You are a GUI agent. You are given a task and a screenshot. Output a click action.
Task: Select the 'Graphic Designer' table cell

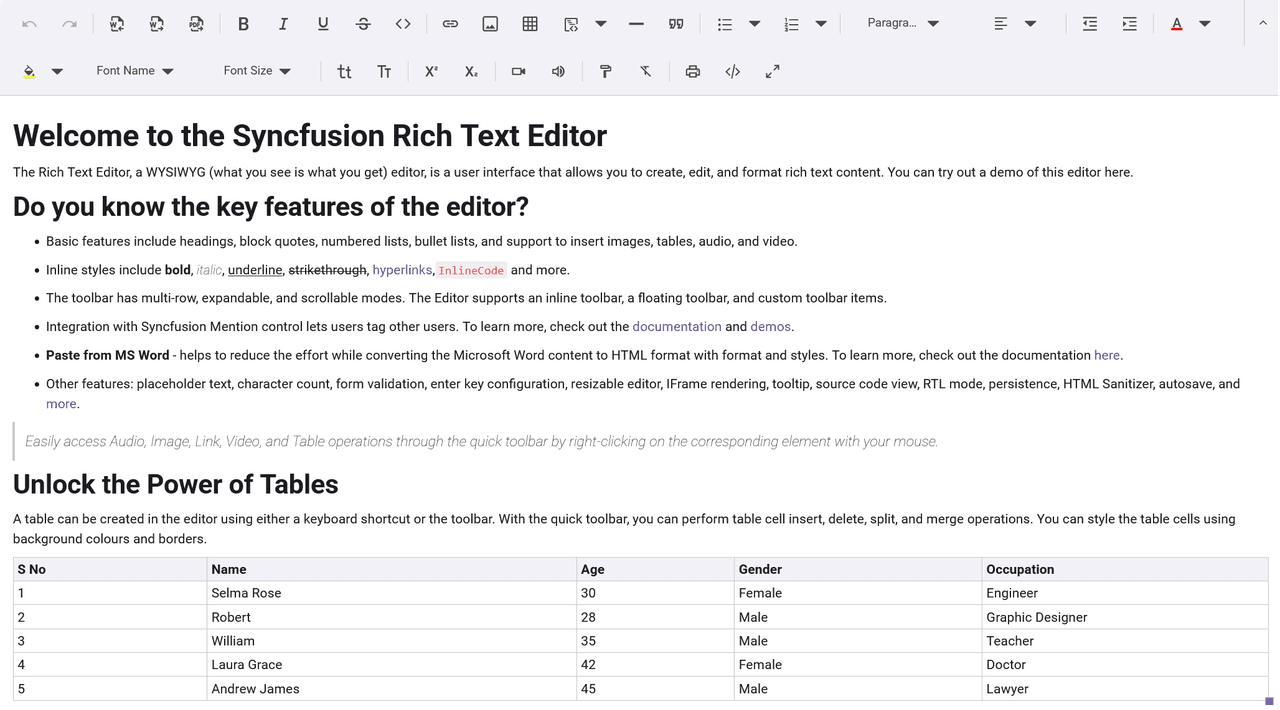coord(1125,617)
